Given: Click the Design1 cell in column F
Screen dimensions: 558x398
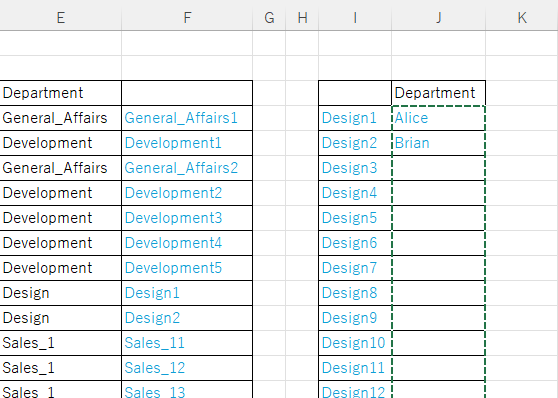Looking at the screenshot, I should pos(187,293).
